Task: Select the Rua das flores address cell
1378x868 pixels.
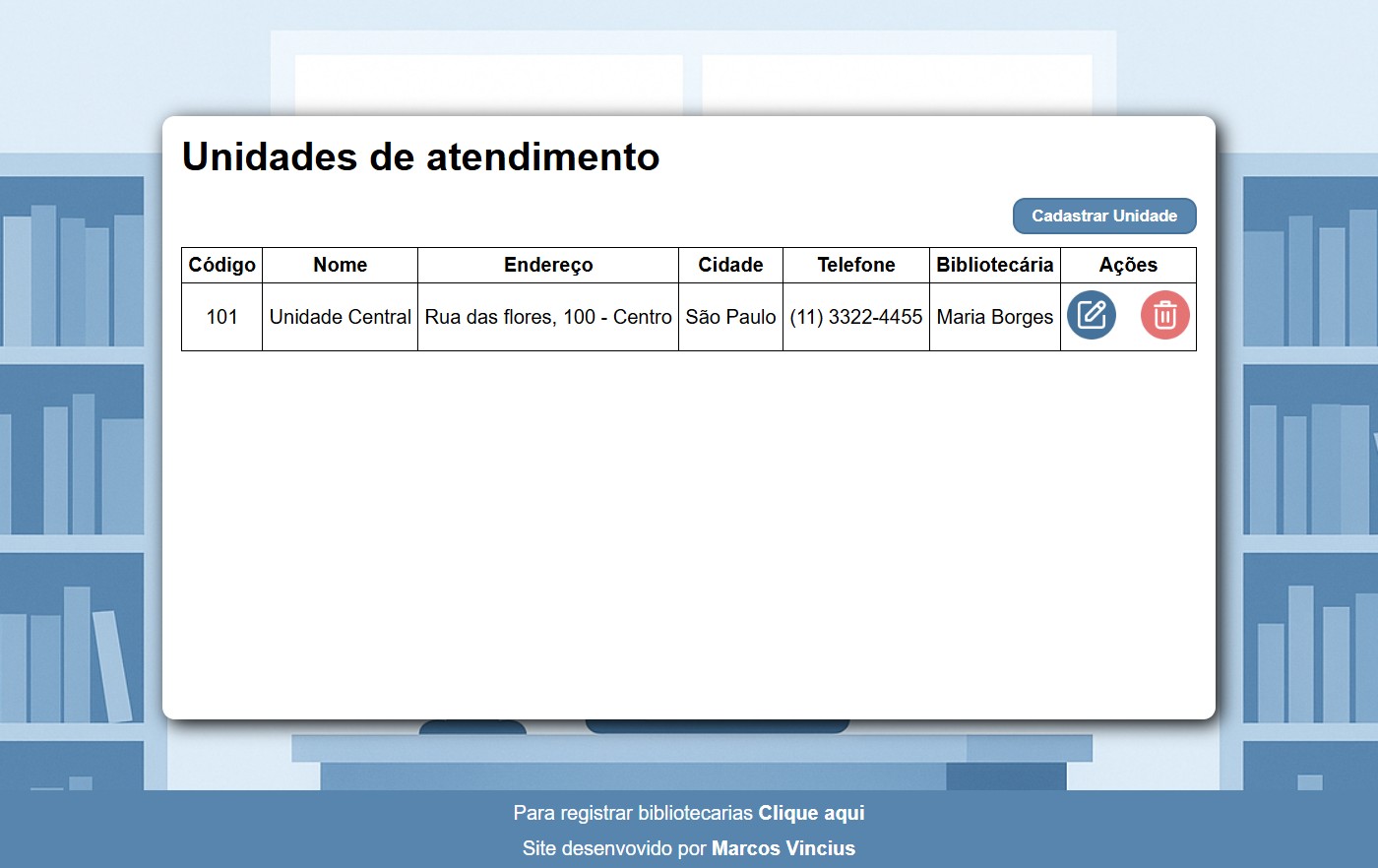Action: tap(548, 317)
